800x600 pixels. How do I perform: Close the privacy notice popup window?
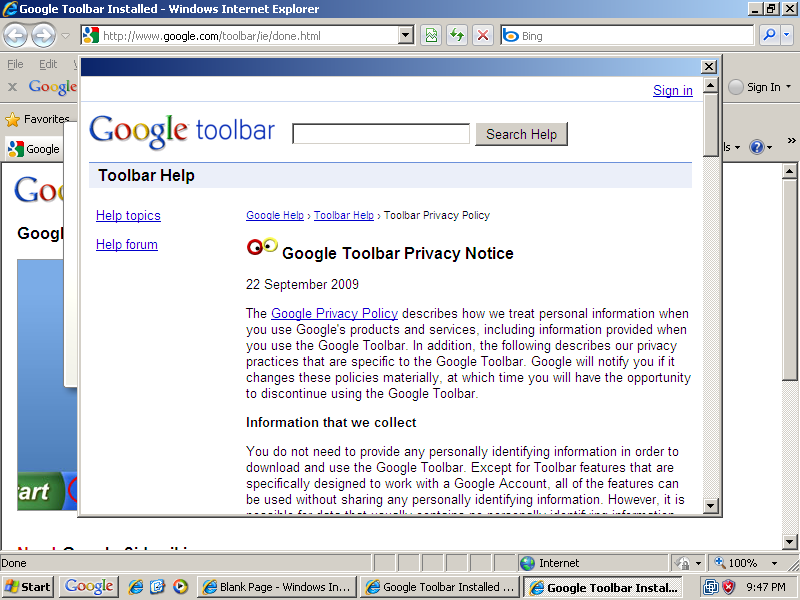coord(709,67)
